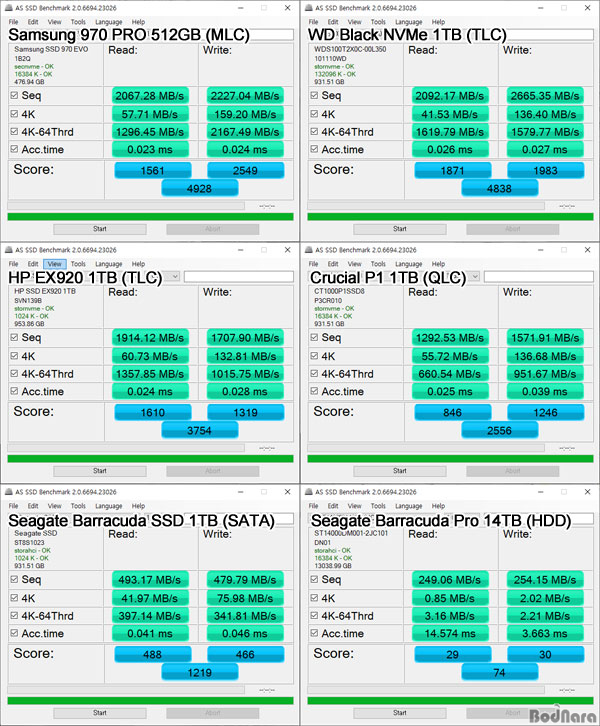Image resolution: width=600 pixels, height=726 pixels.
Task: Uncheck Seq test in WD Black NVMe window
Action: click(314, 95)
